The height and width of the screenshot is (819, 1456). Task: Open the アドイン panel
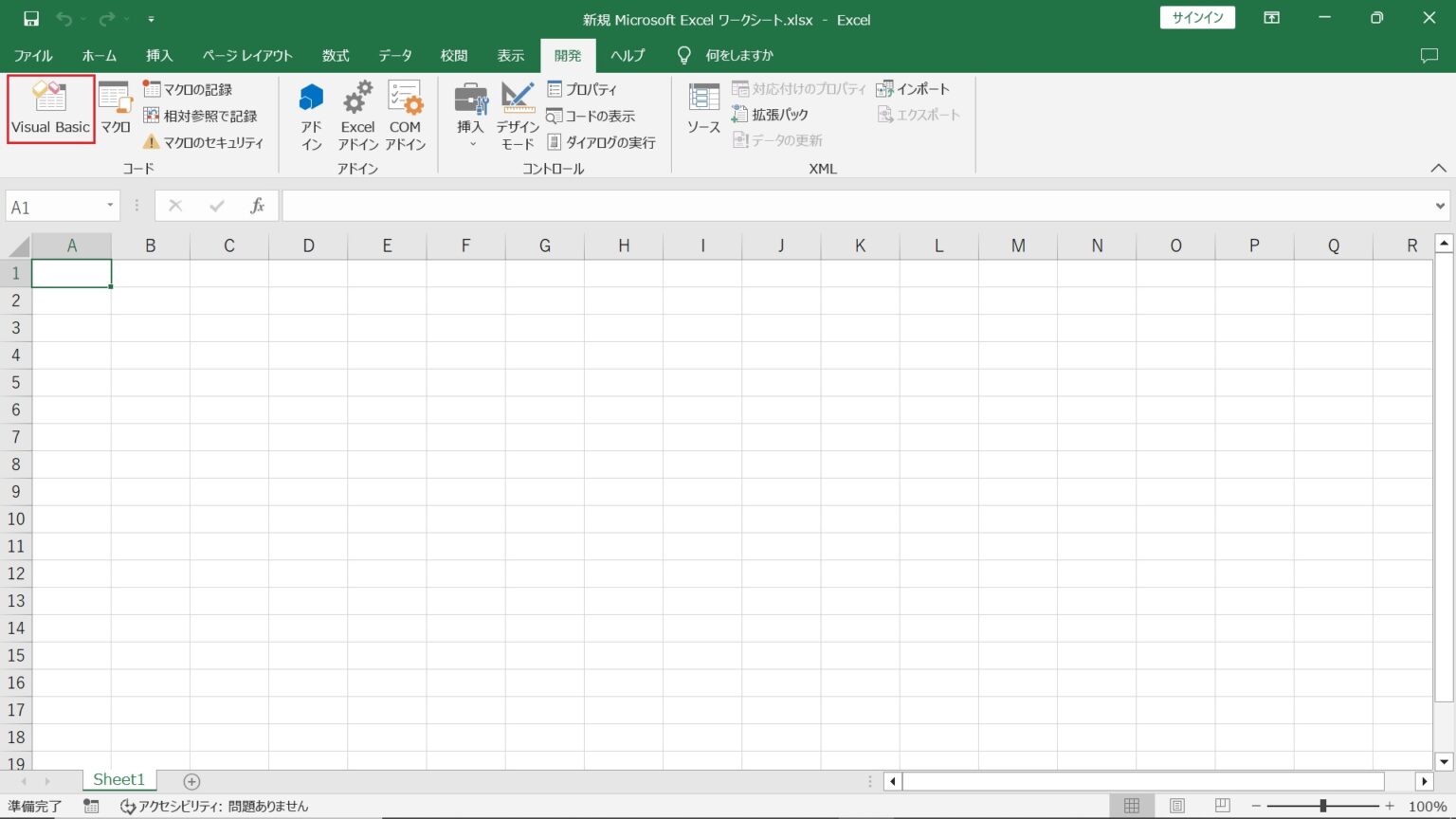pos(311,114)
